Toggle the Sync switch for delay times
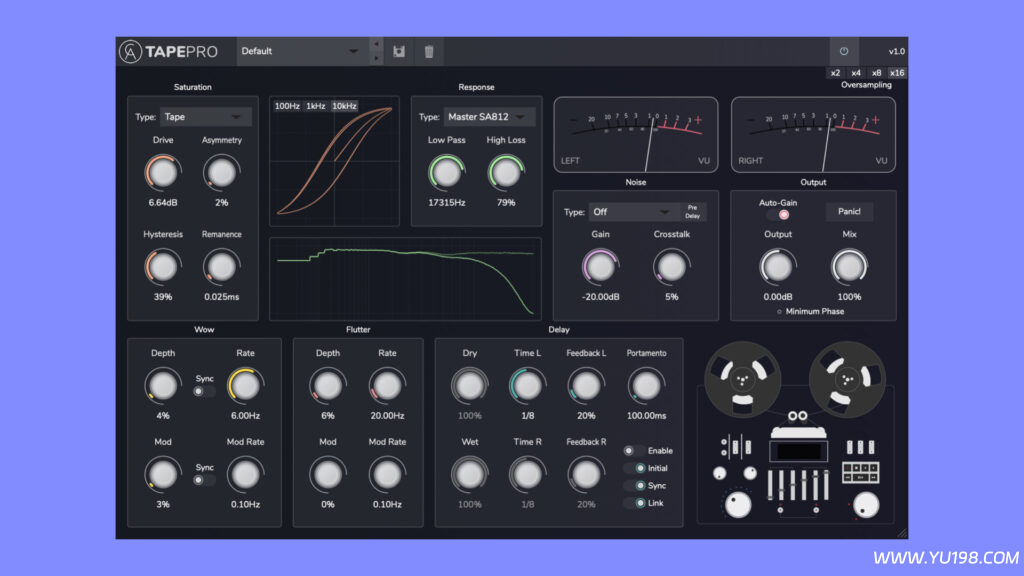The image size is (1024, 576). [x=640, y=486]
